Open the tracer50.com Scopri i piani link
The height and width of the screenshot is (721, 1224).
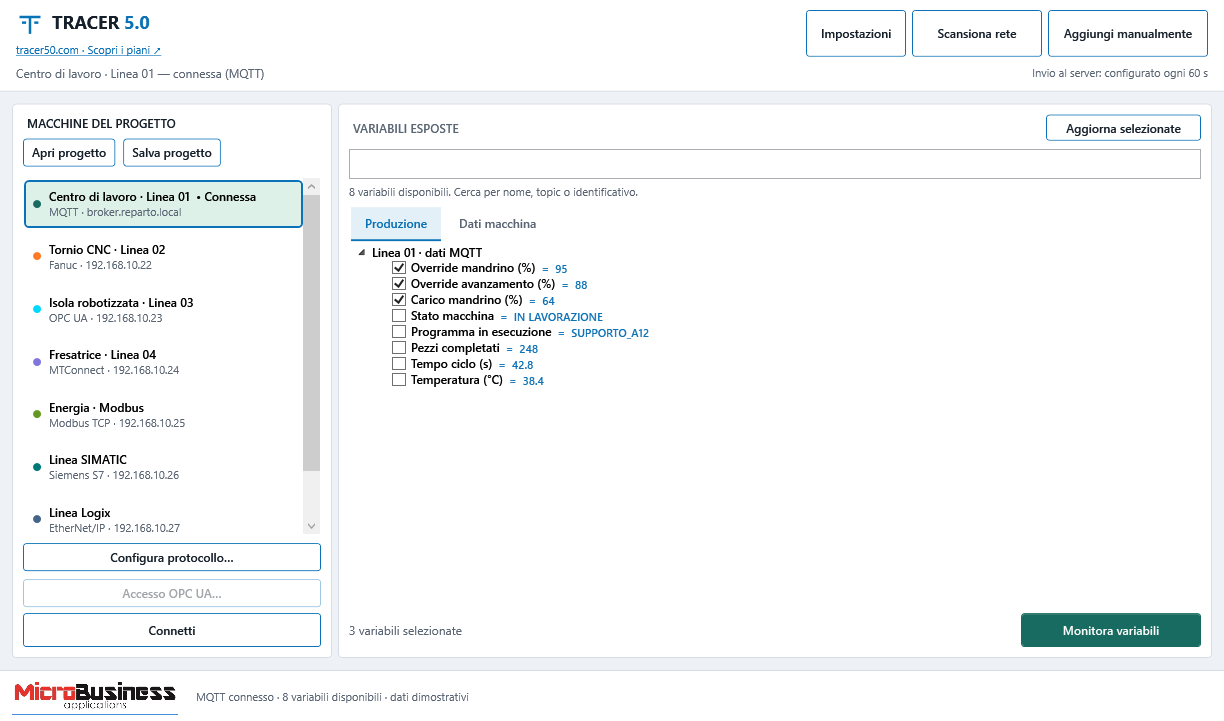pyautogui.click(x=88, y=50)
